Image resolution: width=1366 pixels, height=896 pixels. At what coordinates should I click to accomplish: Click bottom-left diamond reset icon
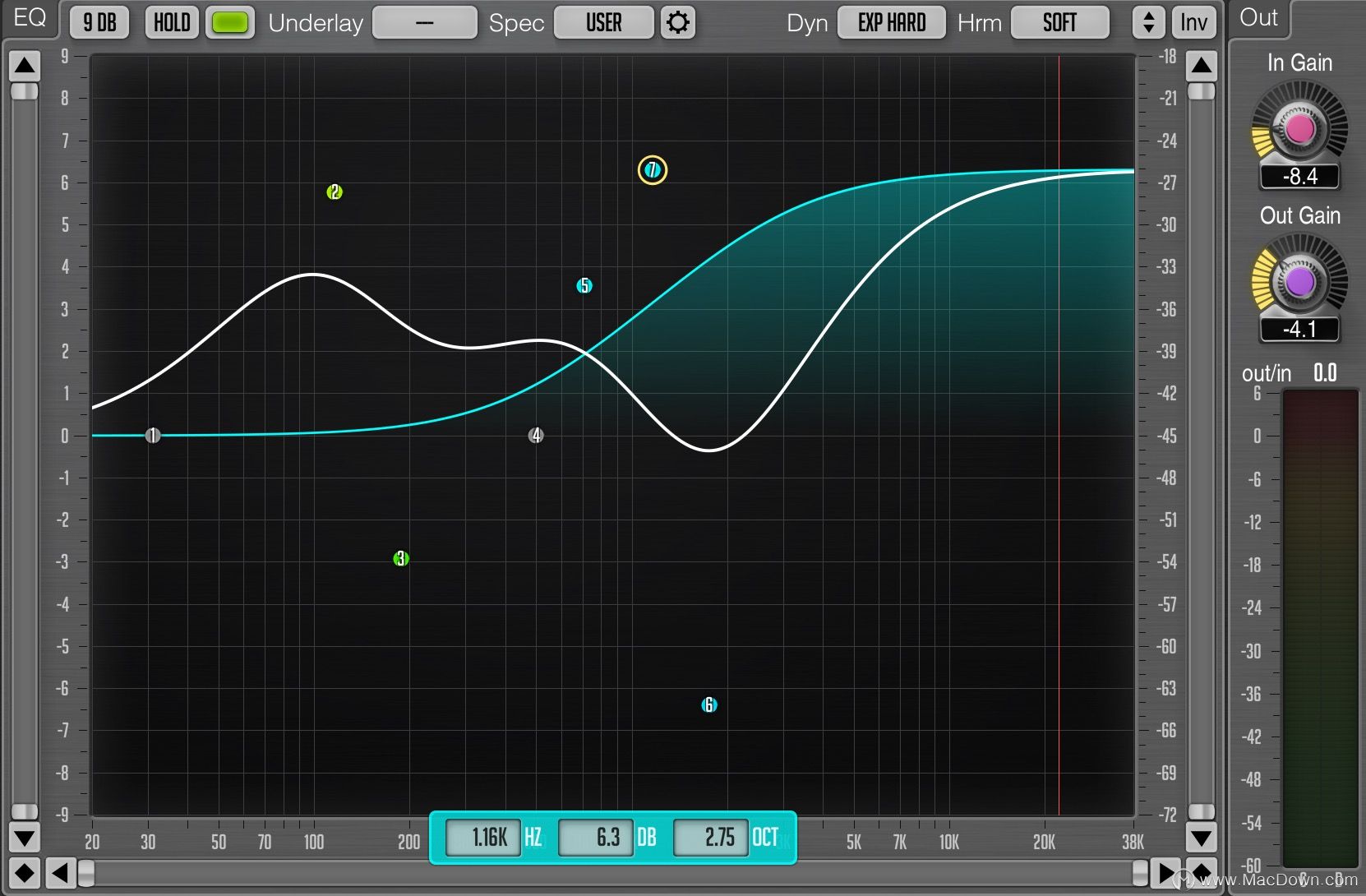[x=25, y=873]
